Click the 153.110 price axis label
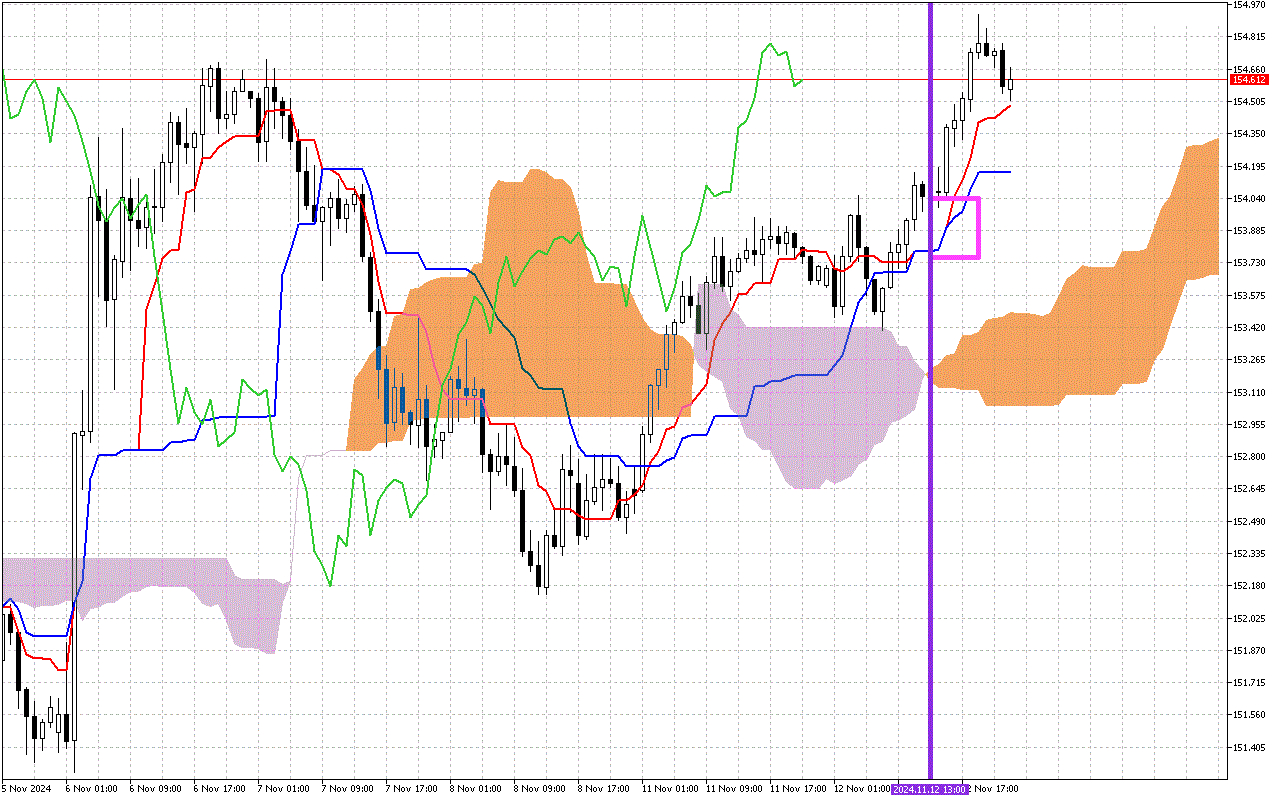 (x=1249, y=392)
